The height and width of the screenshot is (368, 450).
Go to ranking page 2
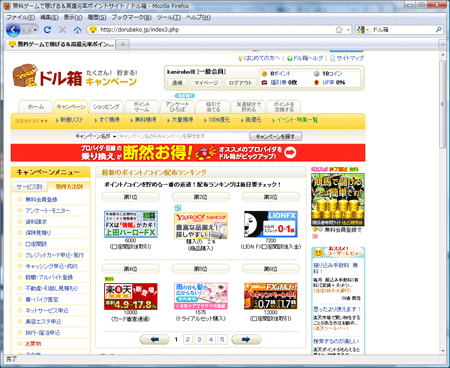click(x=188, y=340)
